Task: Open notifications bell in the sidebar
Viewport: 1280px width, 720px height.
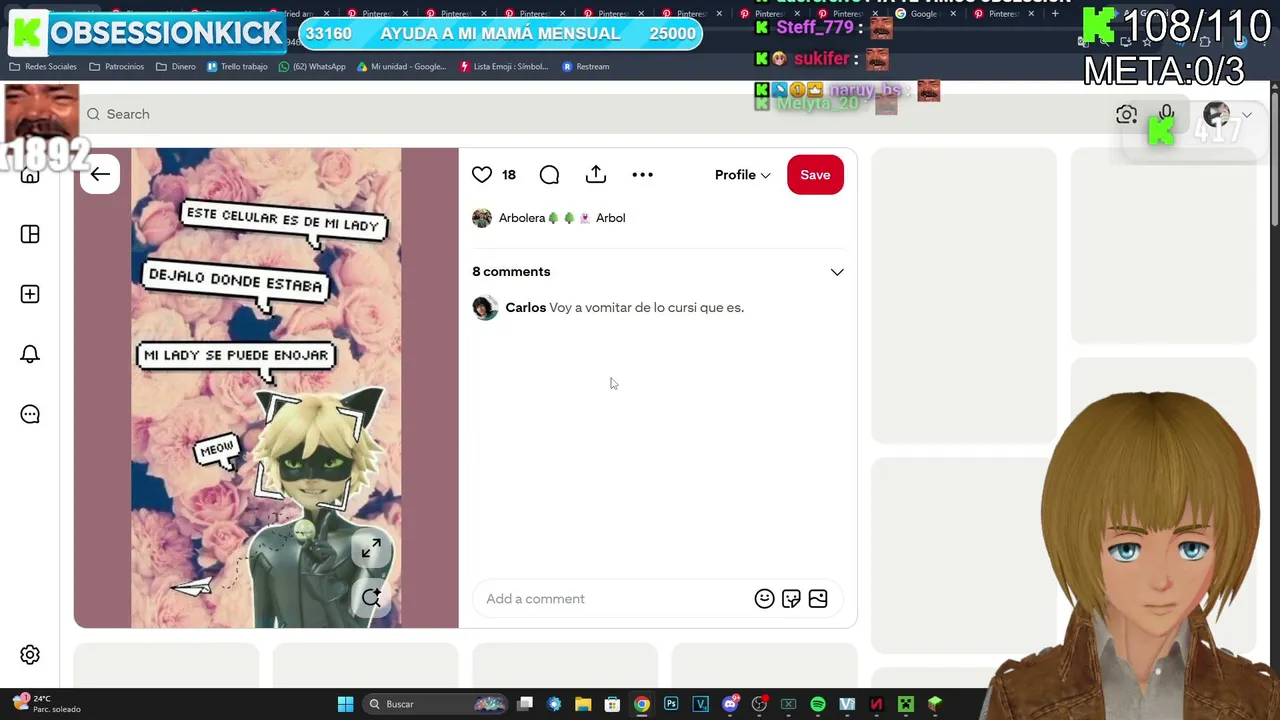Action: point(30,354)
